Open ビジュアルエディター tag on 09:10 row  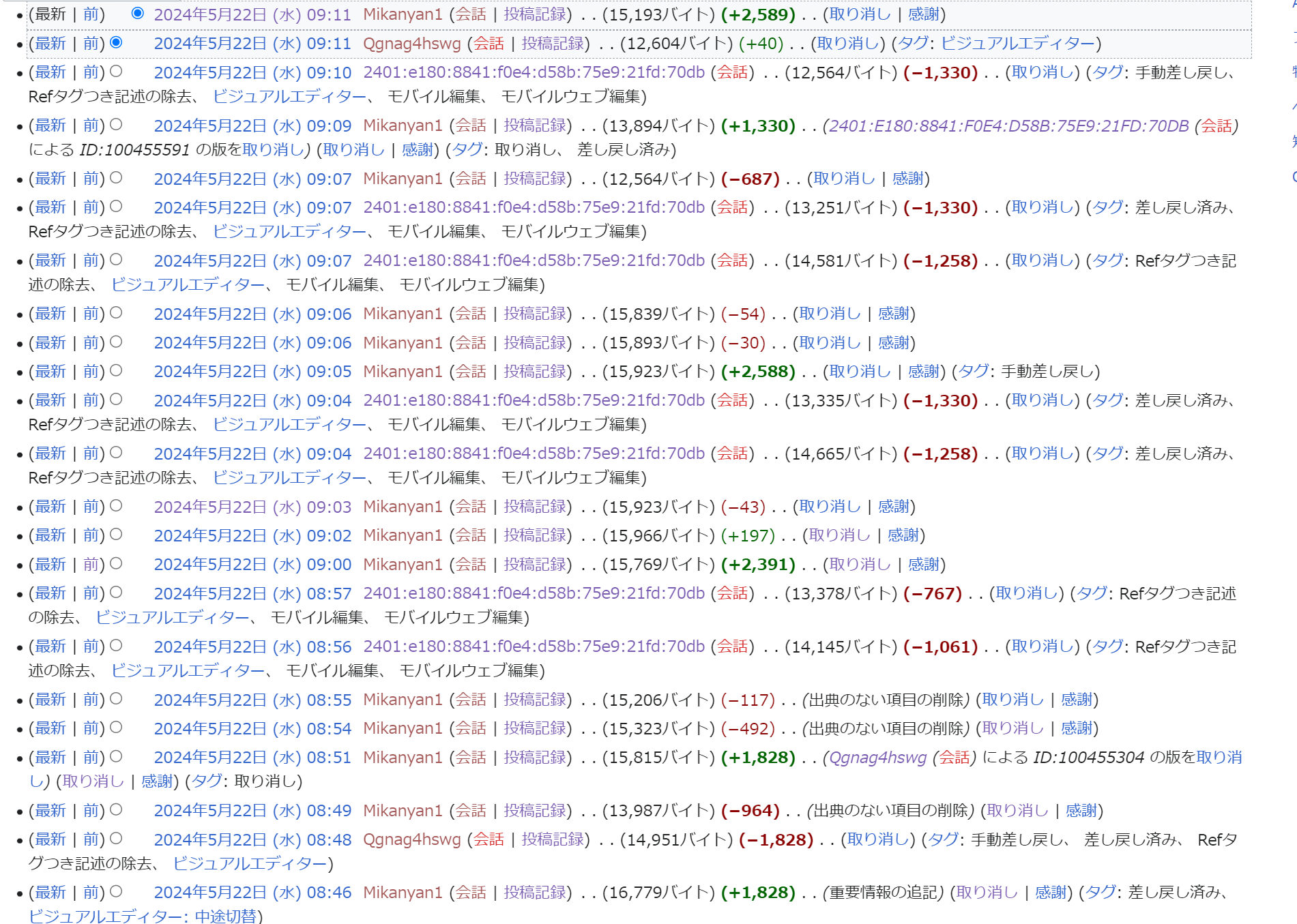[289, 97]
